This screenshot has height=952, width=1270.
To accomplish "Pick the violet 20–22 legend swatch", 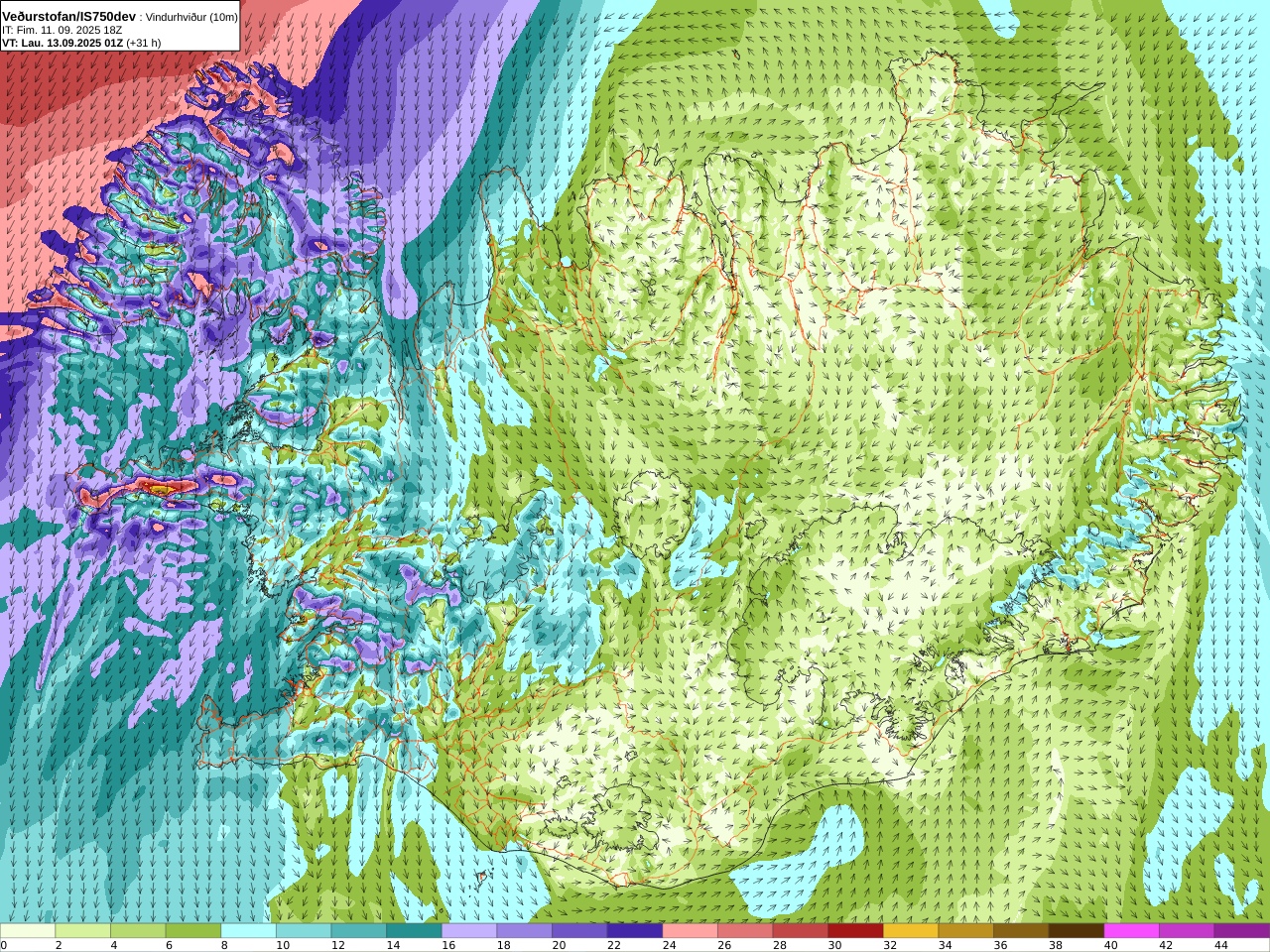I will 579,931.
